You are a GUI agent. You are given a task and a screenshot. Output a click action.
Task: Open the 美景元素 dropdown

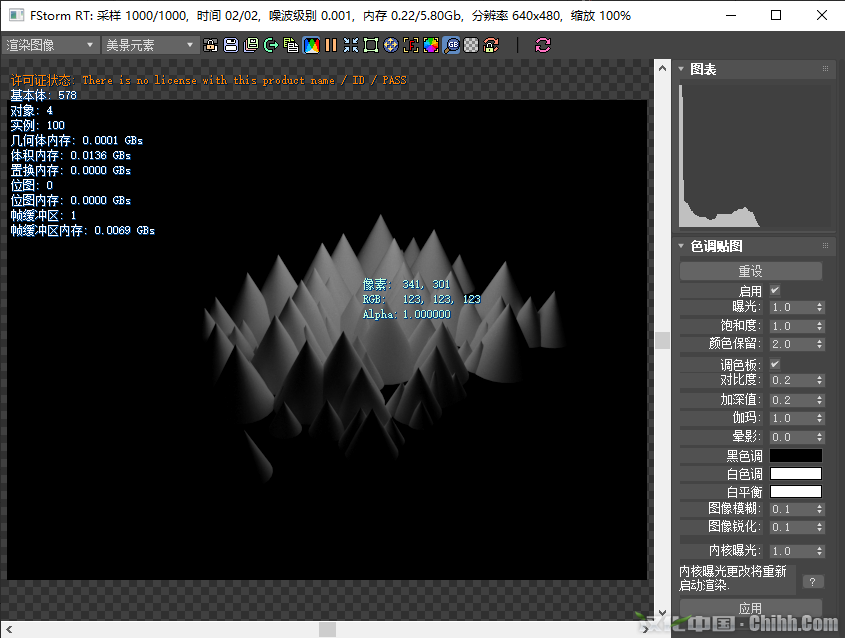[150, 45]
